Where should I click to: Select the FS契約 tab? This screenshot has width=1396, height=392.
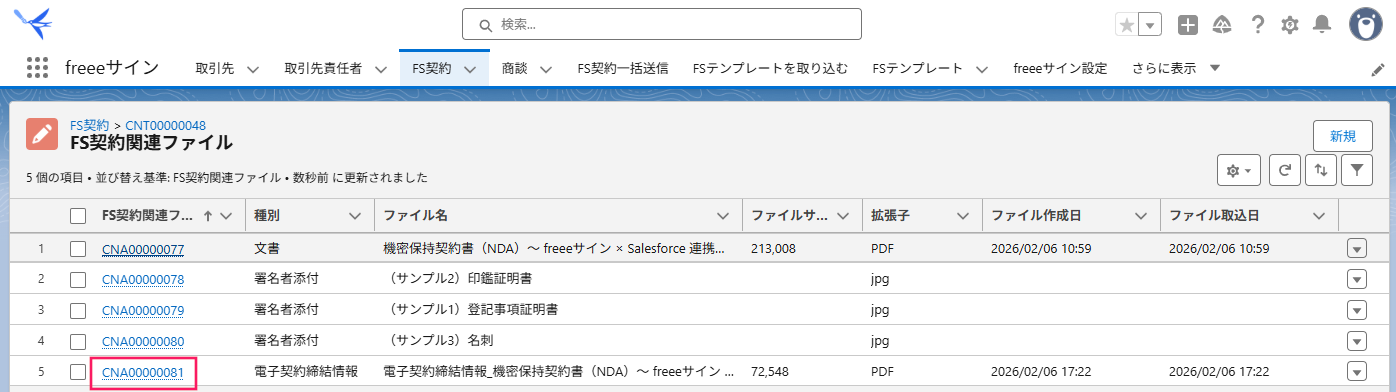[431, 69]
